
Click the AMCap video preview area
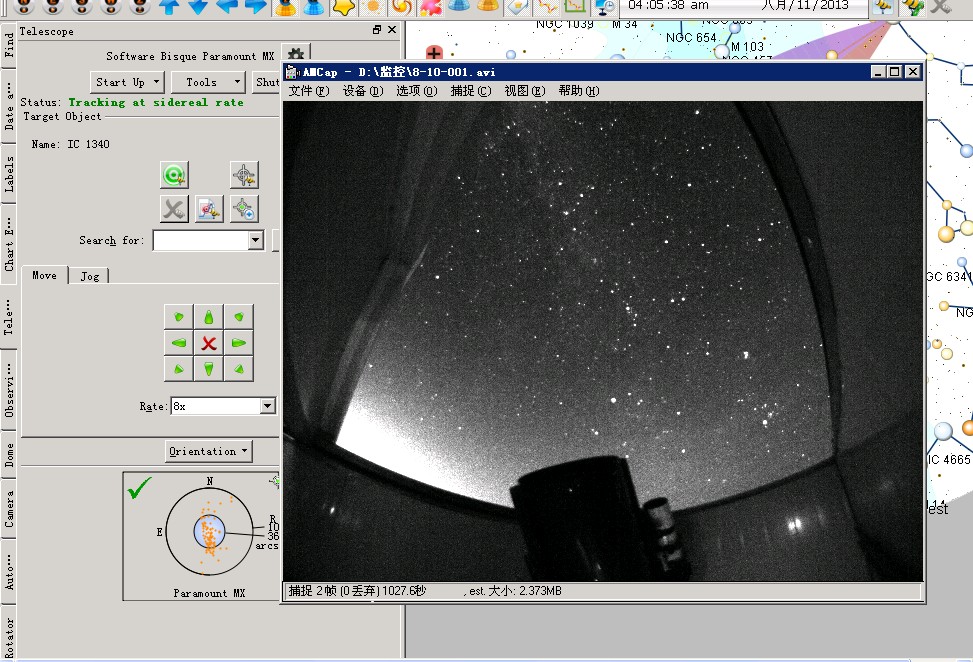603,341
